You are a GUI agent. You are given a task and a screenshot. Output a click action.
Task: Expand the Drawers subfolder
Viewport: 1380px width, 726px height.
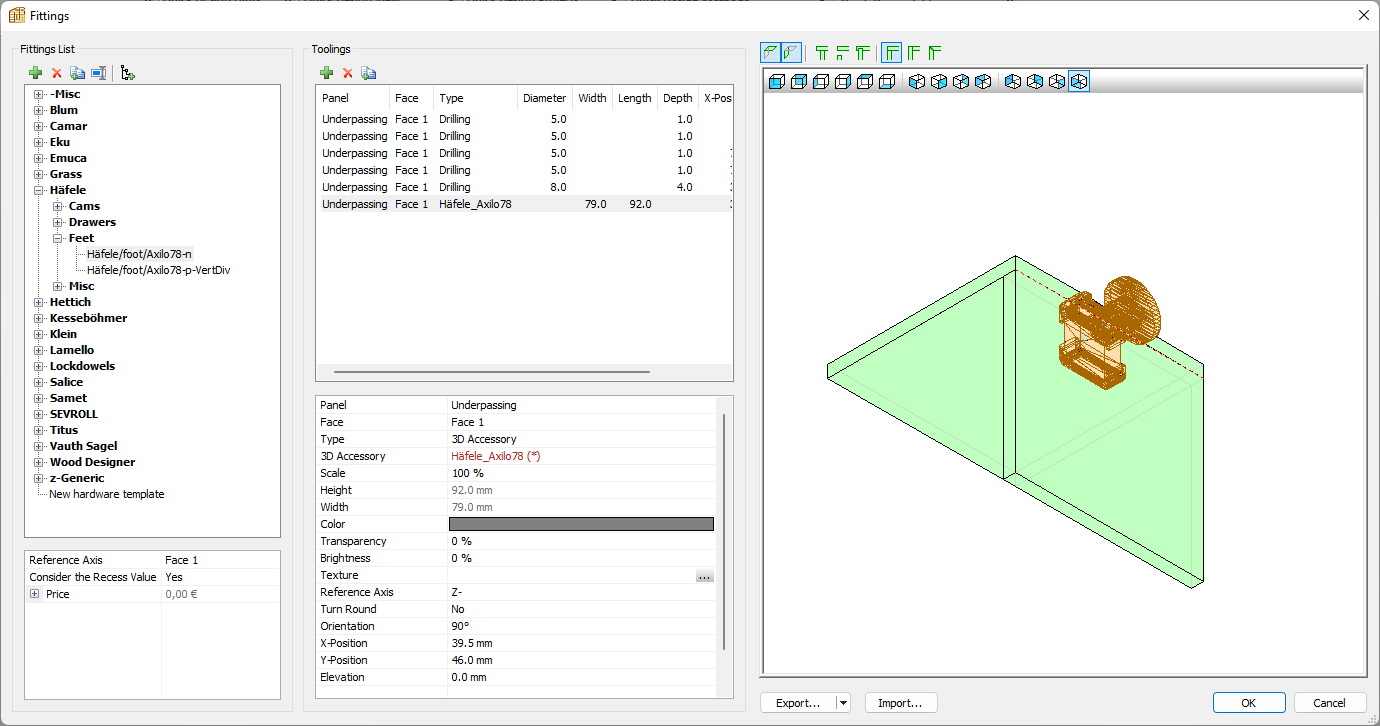click(x=58, y=222)
